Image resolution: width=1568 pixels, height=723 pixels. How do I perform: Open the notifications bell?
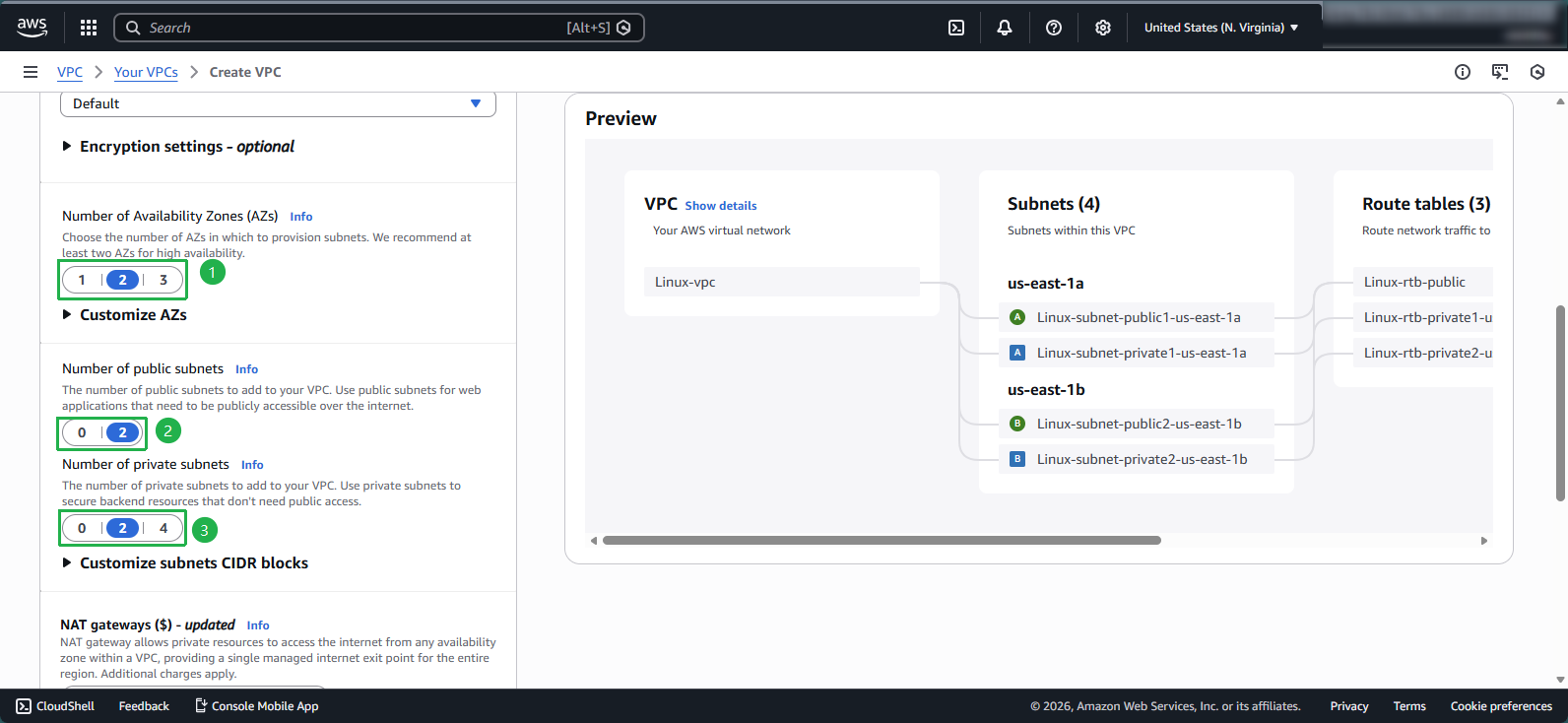pos(1005,28)
